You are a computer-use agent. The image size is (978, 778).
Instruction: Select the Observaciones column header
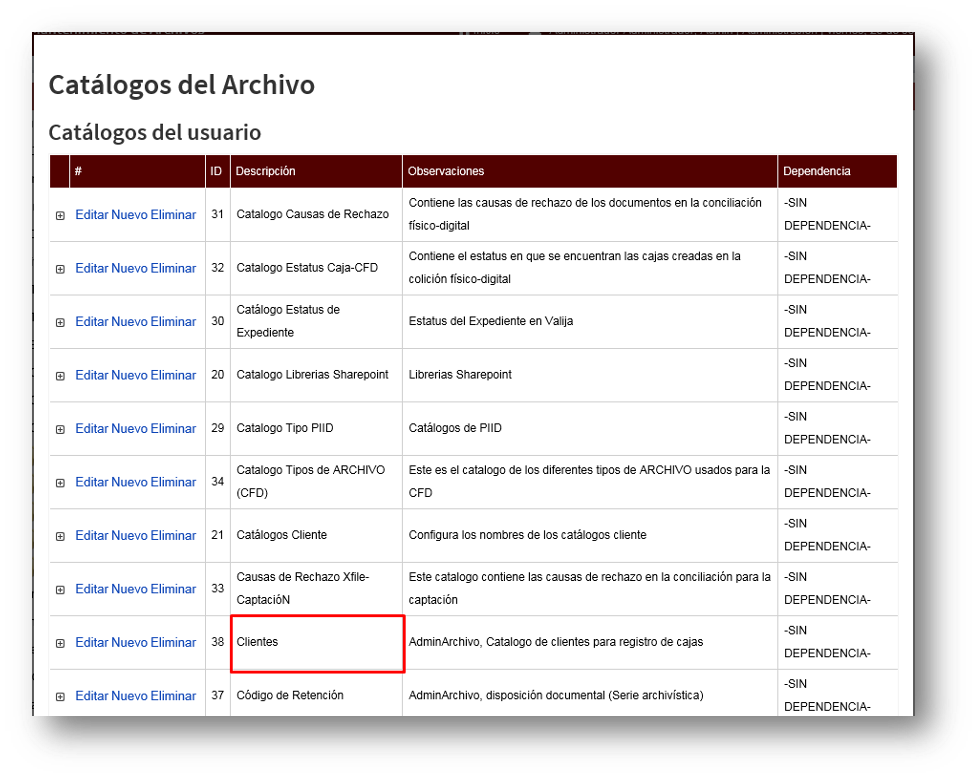coord(446,171)
